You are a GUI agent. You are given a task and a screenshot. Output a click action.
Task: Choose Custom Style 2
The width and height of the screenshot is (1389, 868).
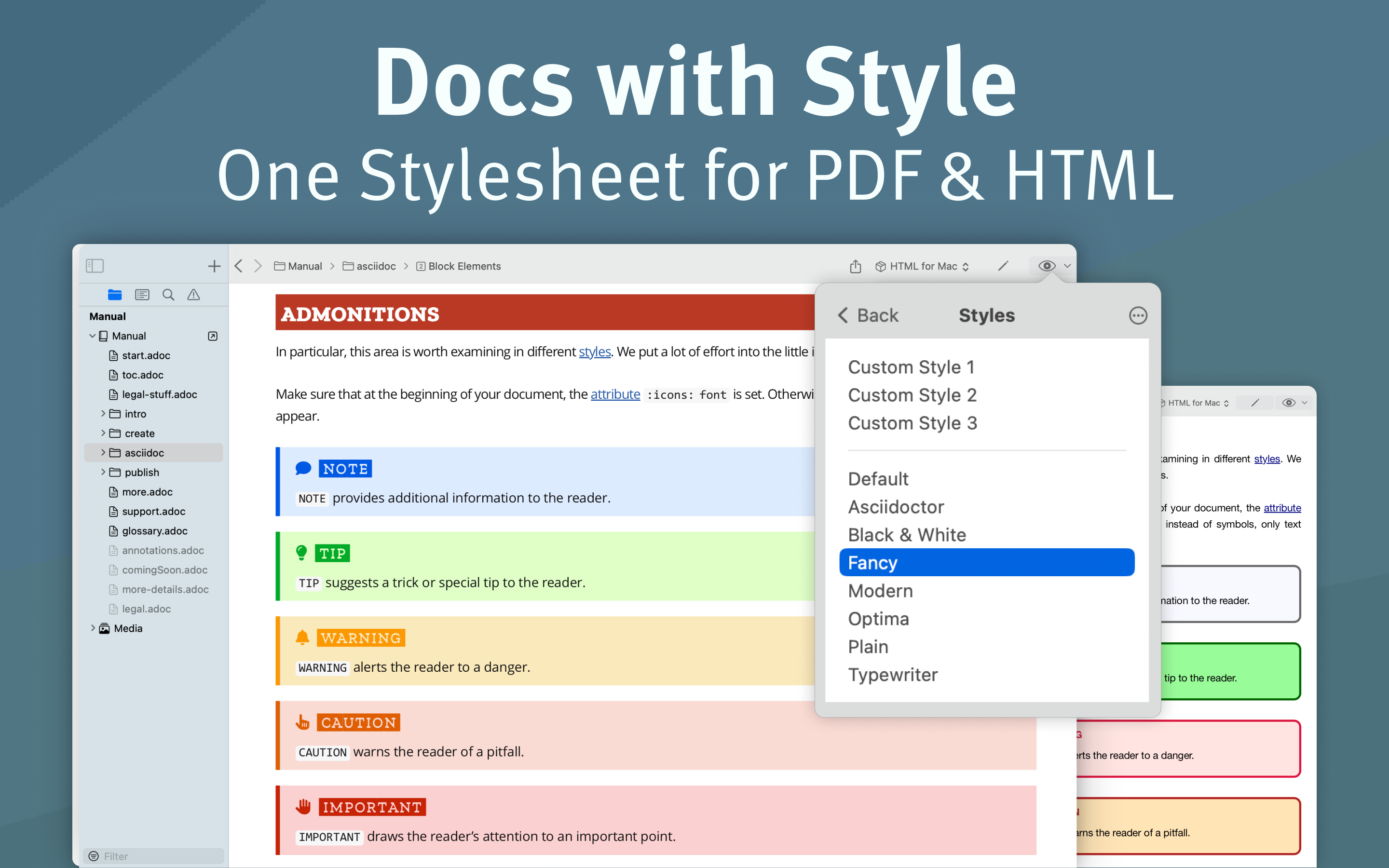[x=912, y=395]
